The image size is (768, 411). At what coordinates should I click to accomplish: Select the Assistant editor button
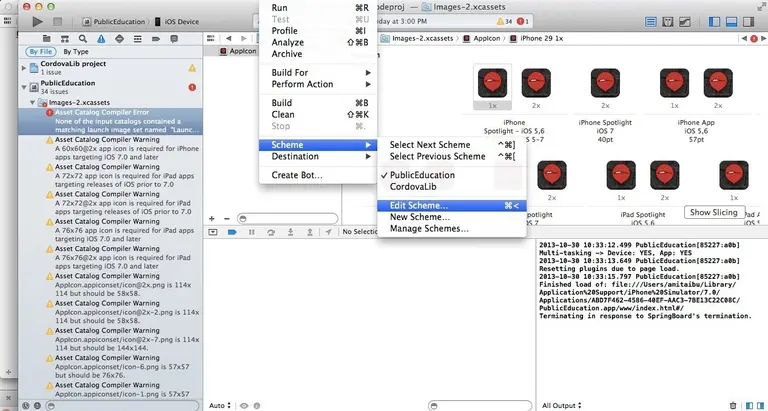point(667,22)
